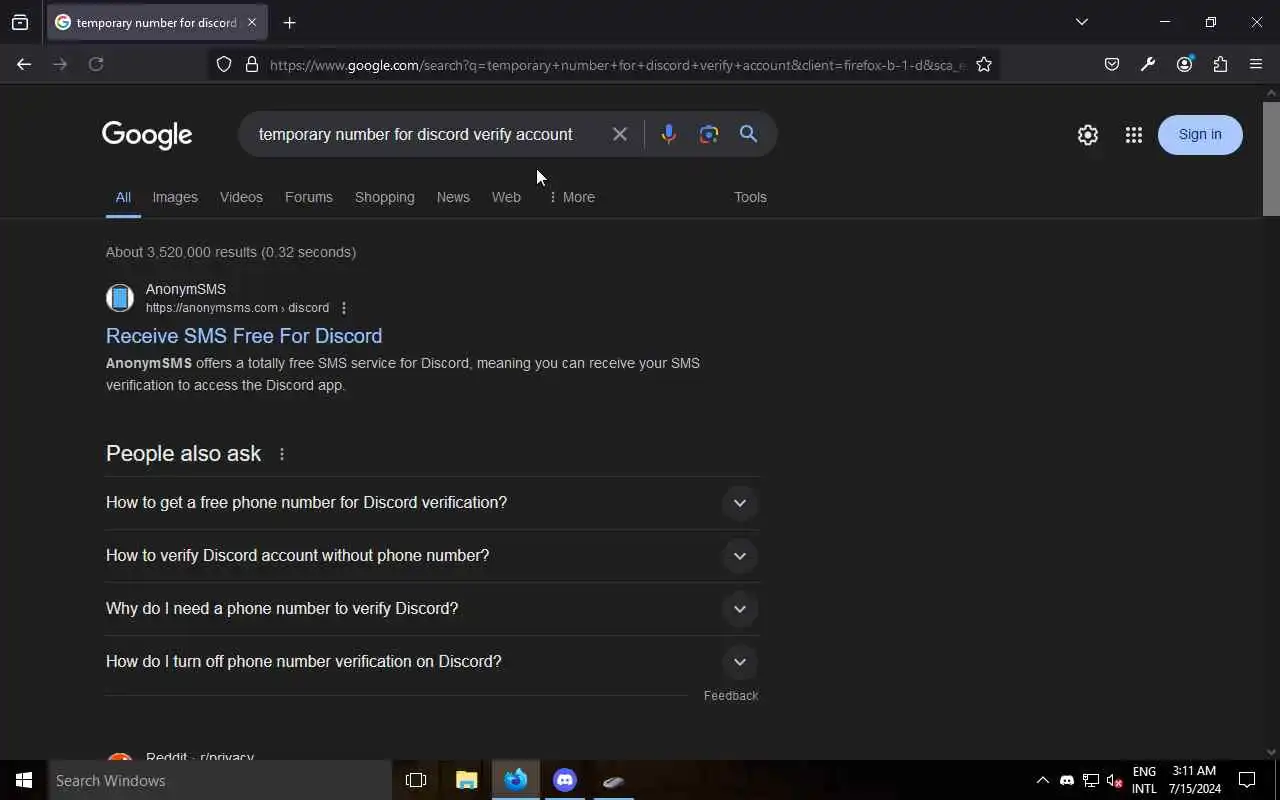The image size is (1280, 800).
Task: Open Windows Task View
Action: [x=416, y=780]
